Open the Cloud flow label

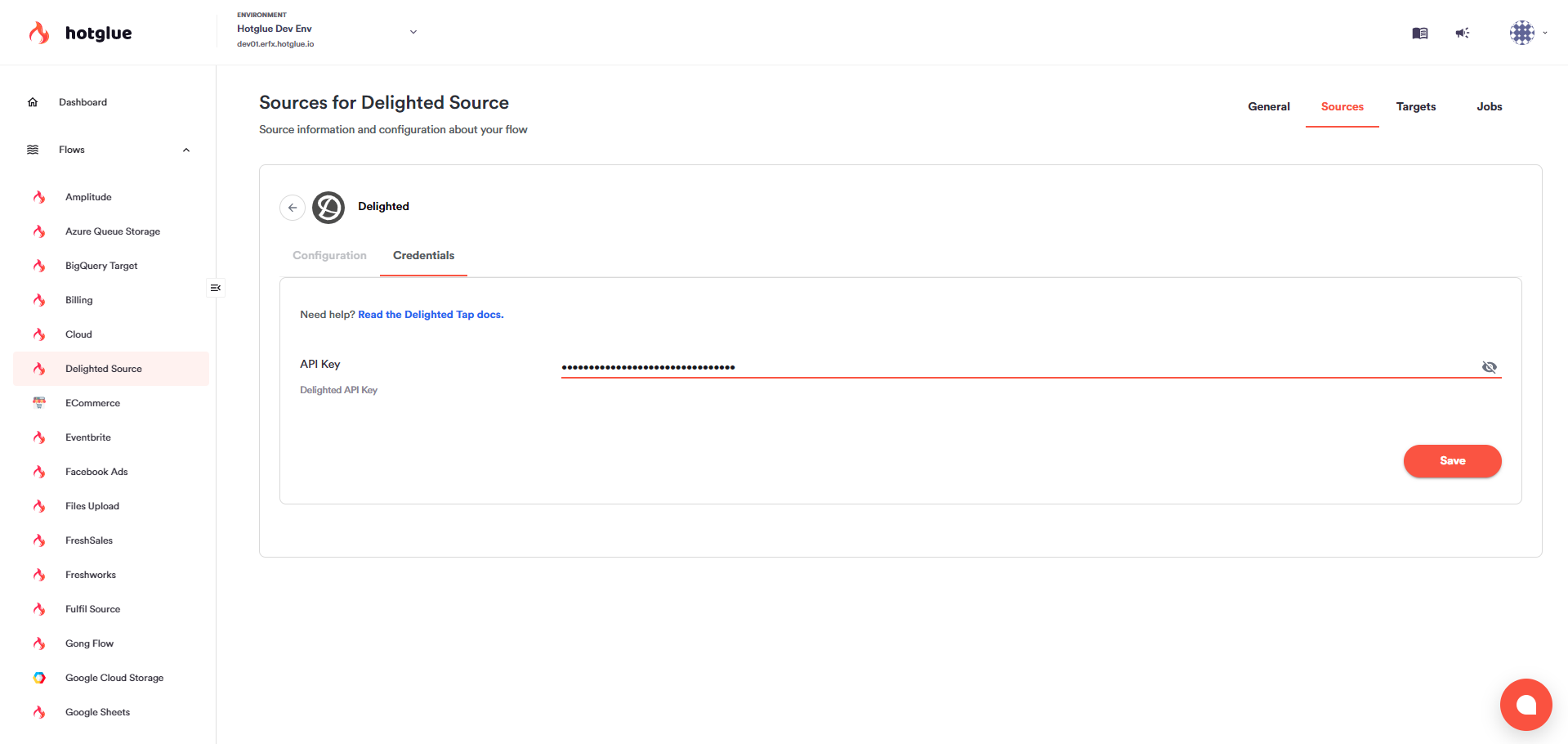(x=78, y=334)
